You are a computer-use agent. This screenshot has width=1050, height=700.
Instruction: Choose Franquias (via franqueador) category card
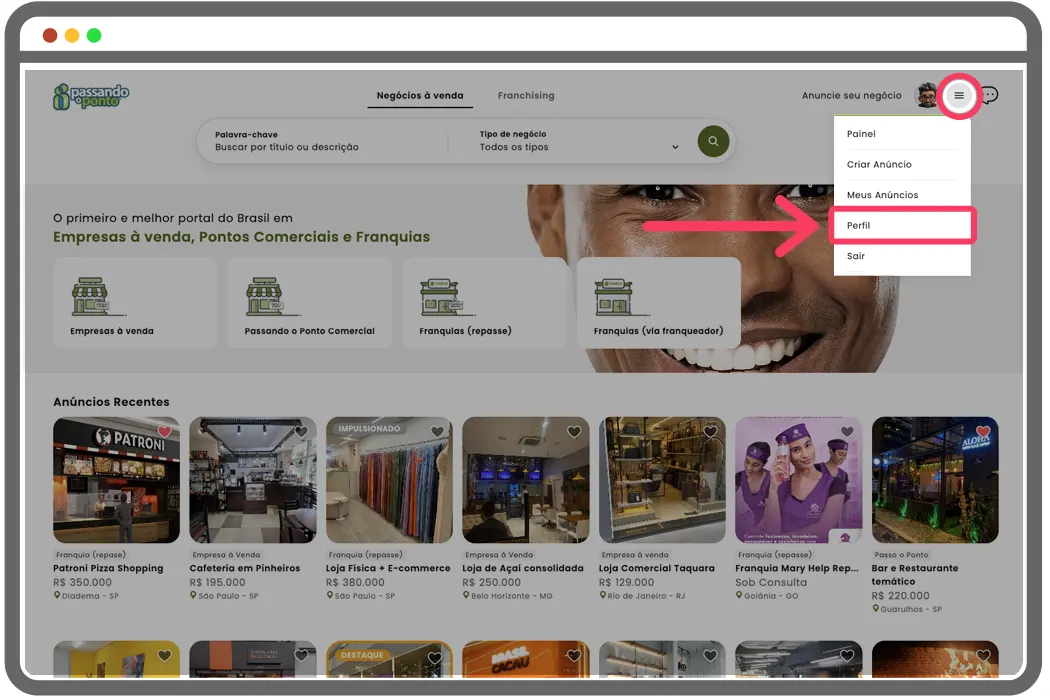tap(659, 302)
